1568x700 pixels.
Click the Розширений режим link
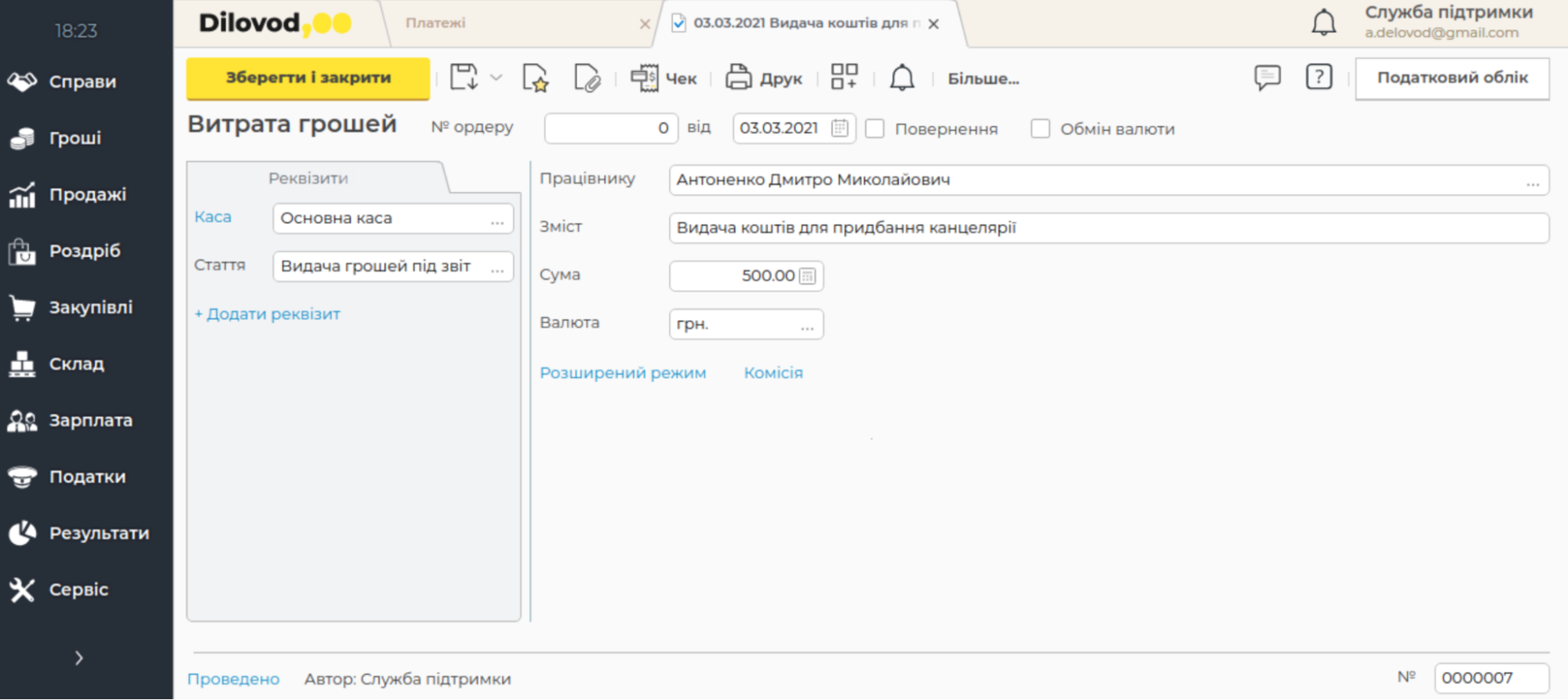click(x=623, y=373)
